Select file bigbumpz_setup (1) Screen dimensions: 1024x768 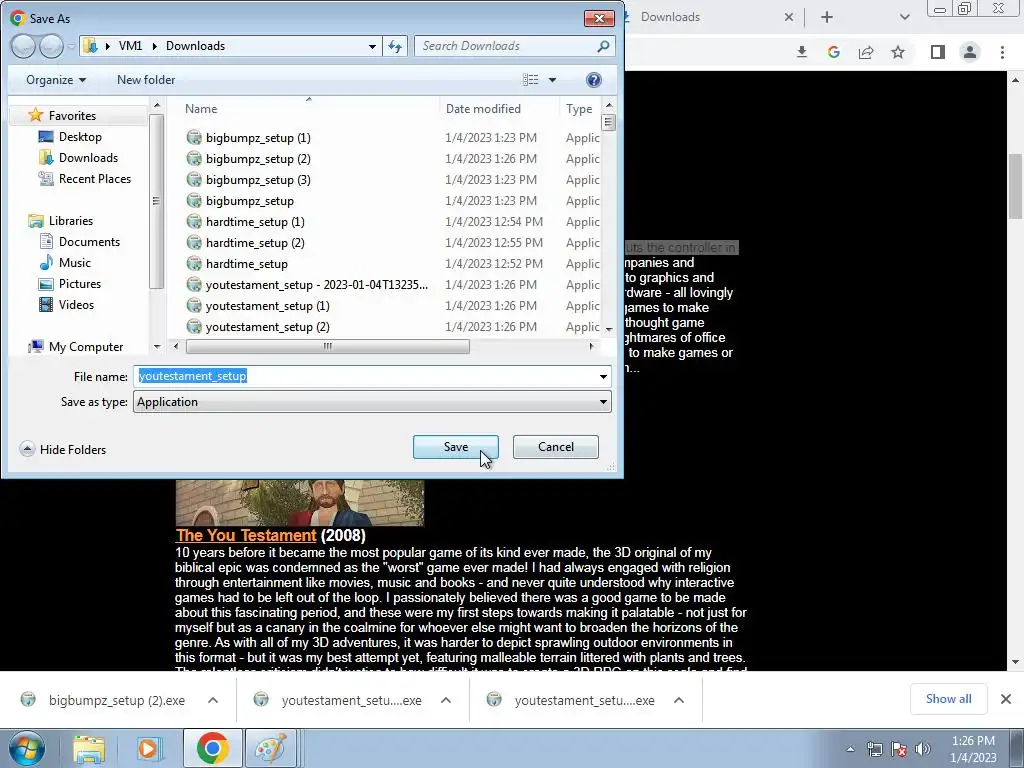pos(258,138)
